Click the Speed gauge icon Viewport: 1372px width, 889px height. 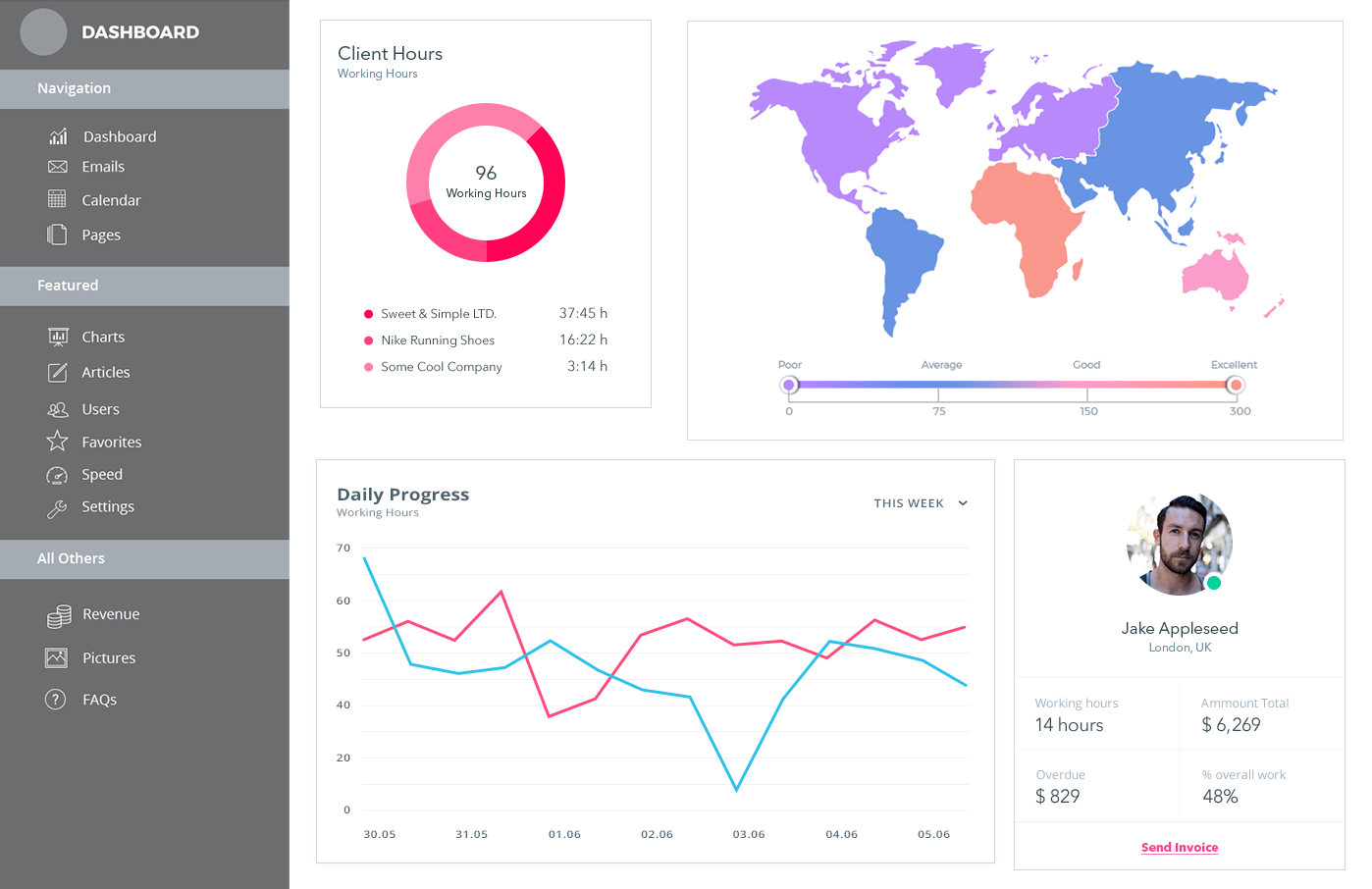pyautogui.click(x=57, y=475)
